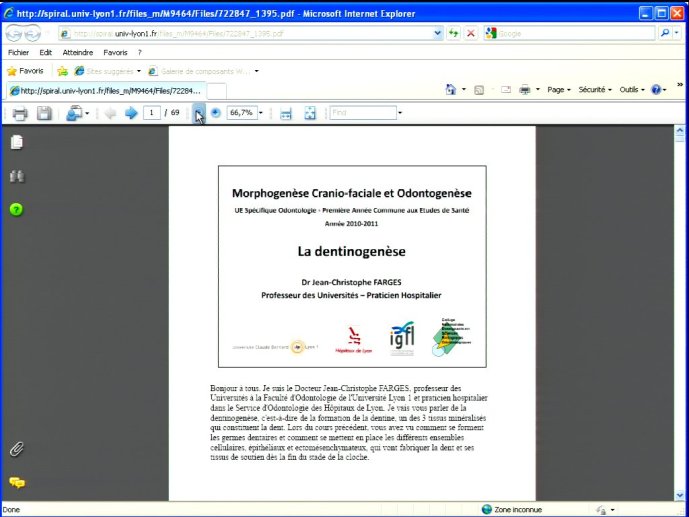Fit full page in PDF viewer
The height and width of the screenshot is (517, 689).
pos(310,113)
